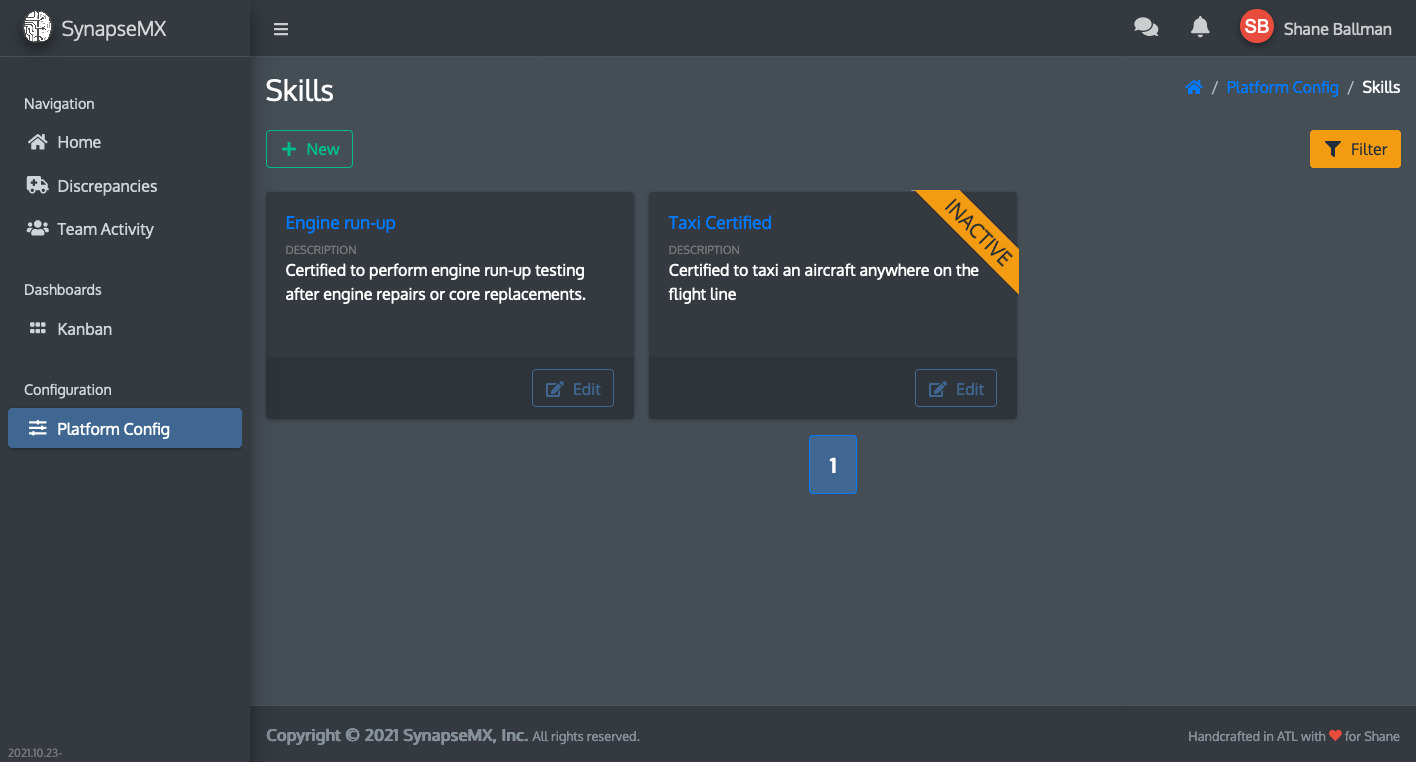Open the notifications bell
The image size is (1416, 762).
[1200, 28]
